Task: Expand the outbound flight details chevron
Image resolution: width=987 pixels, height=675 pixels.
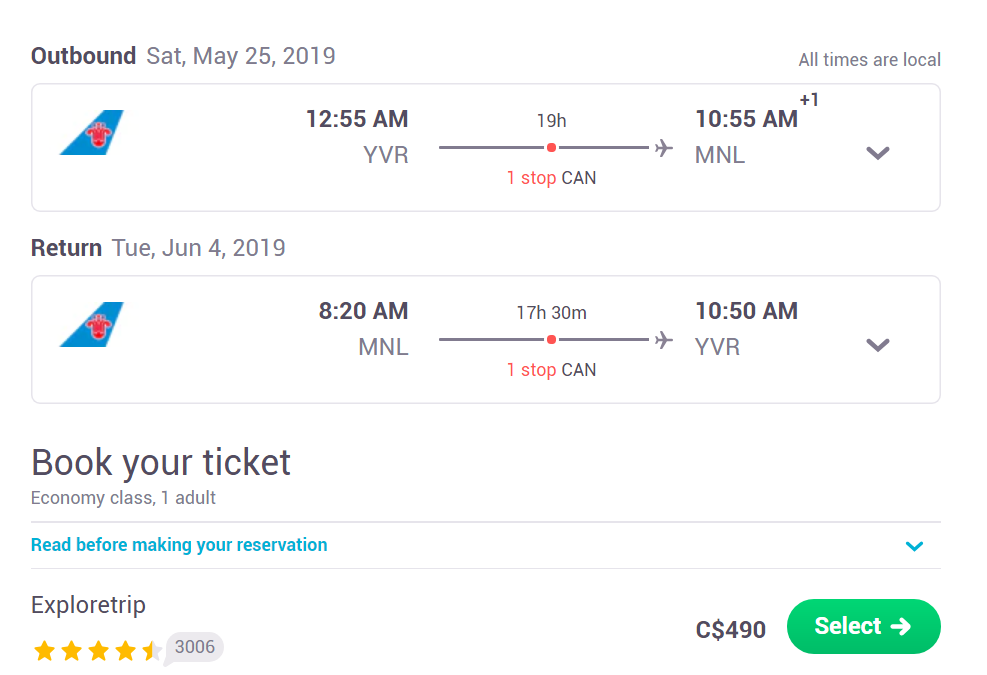Action: (877, 153)
